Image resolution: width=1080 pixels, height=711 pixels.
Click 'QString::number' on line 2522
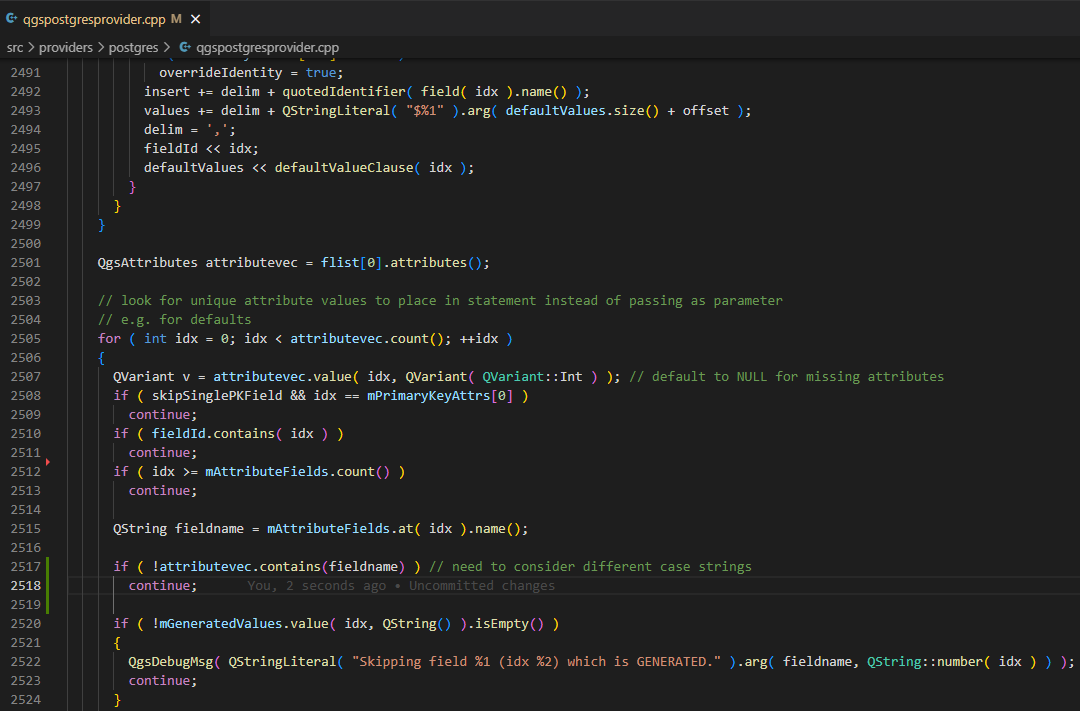pos(924,661)
